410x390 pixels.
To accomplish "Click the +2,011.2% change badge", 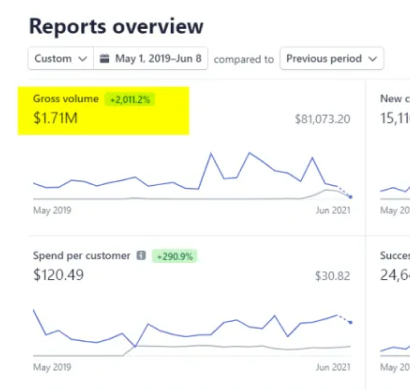I will click(x=130, y=100).
